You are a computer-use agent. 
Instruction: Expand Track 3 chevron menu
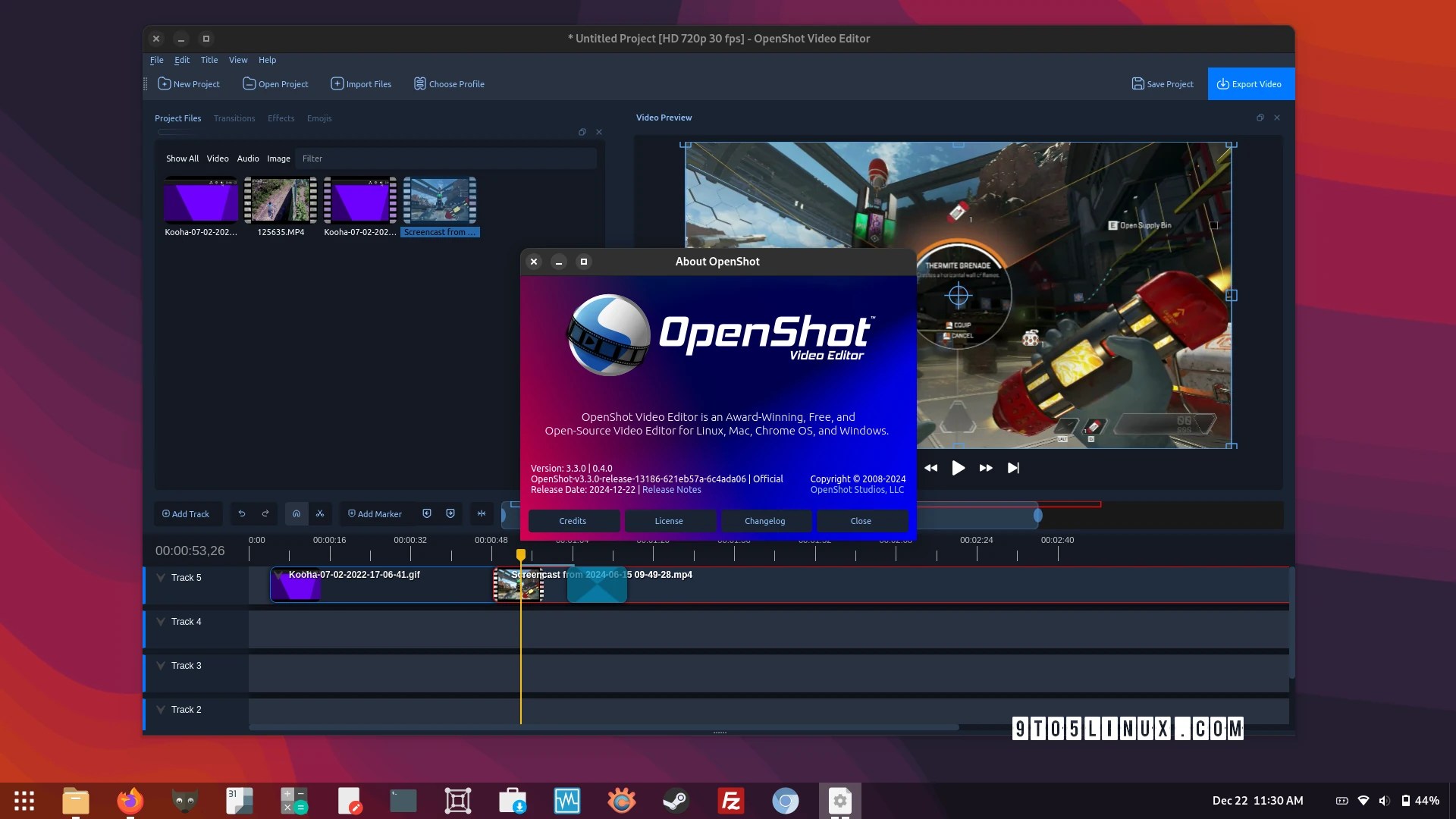pos(161,666)
